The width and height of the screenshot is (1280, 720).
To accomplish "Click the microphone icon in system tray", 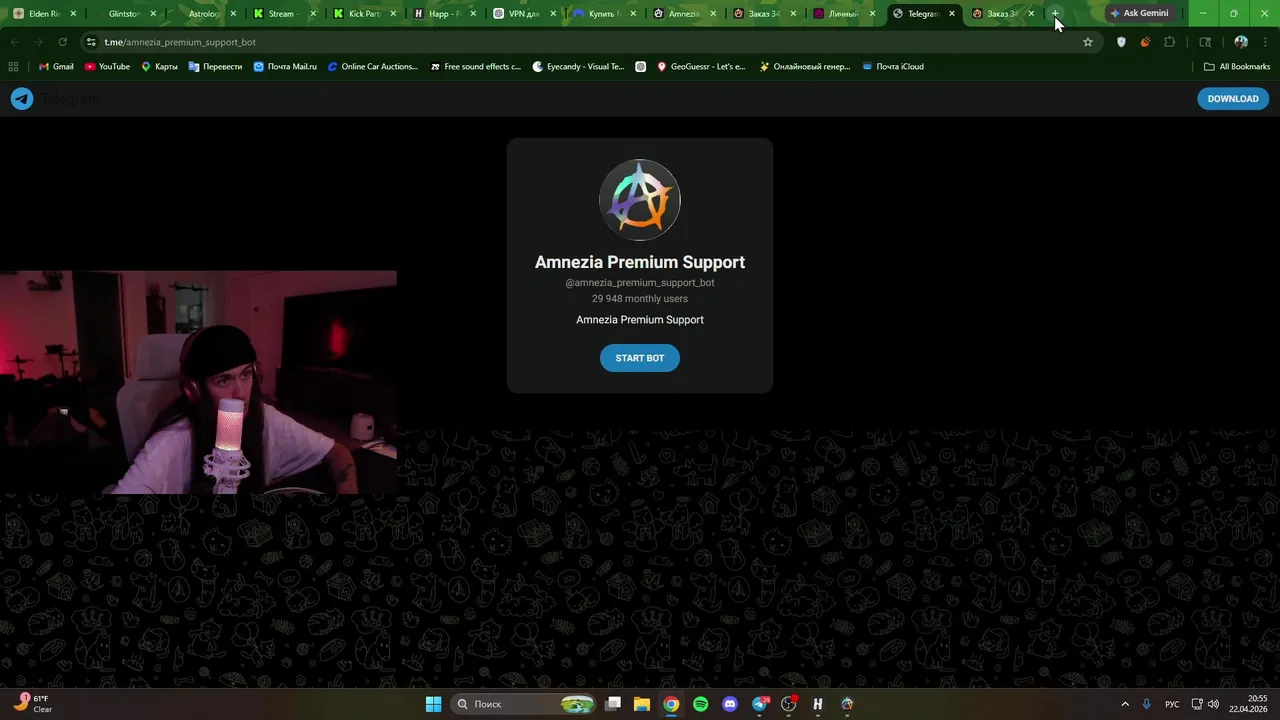I will [x=1147, y=704].
